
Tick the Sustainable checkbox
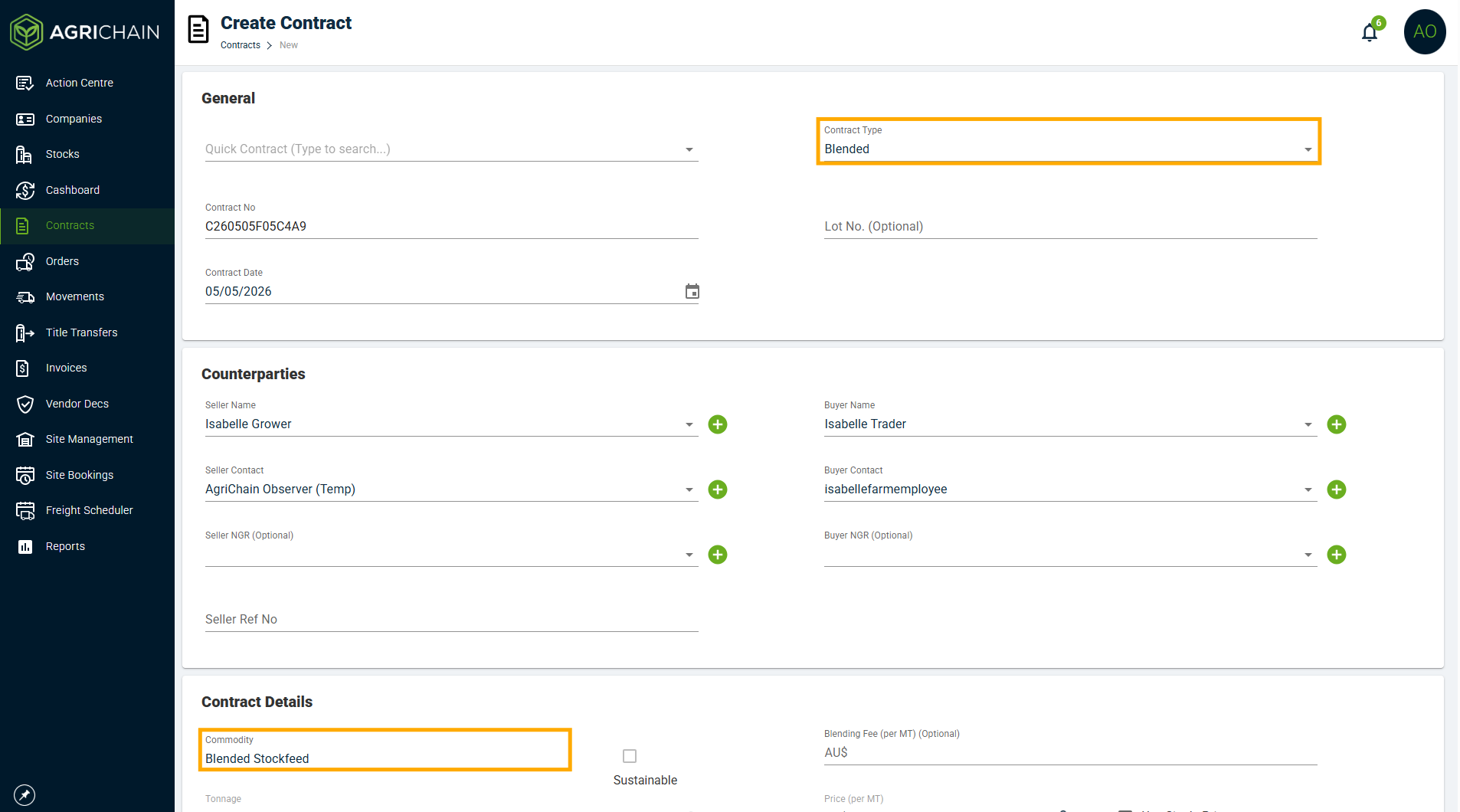point(630,756)
